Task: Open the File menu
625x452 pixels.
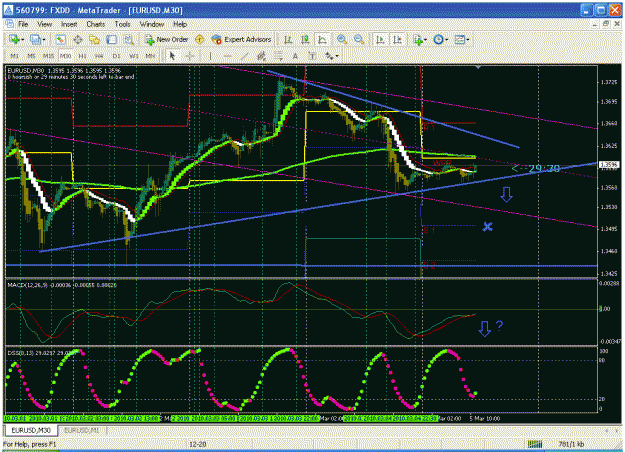Action: click(23, 24)
